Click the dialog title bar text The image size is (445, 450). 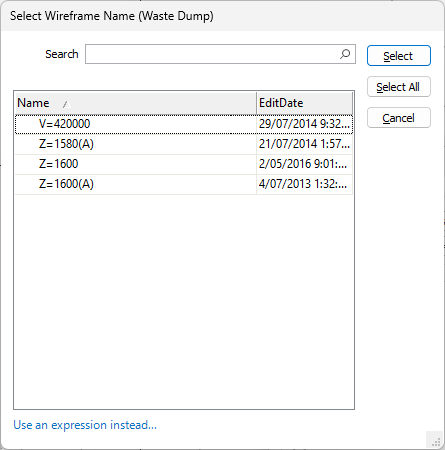pos(112,16)
